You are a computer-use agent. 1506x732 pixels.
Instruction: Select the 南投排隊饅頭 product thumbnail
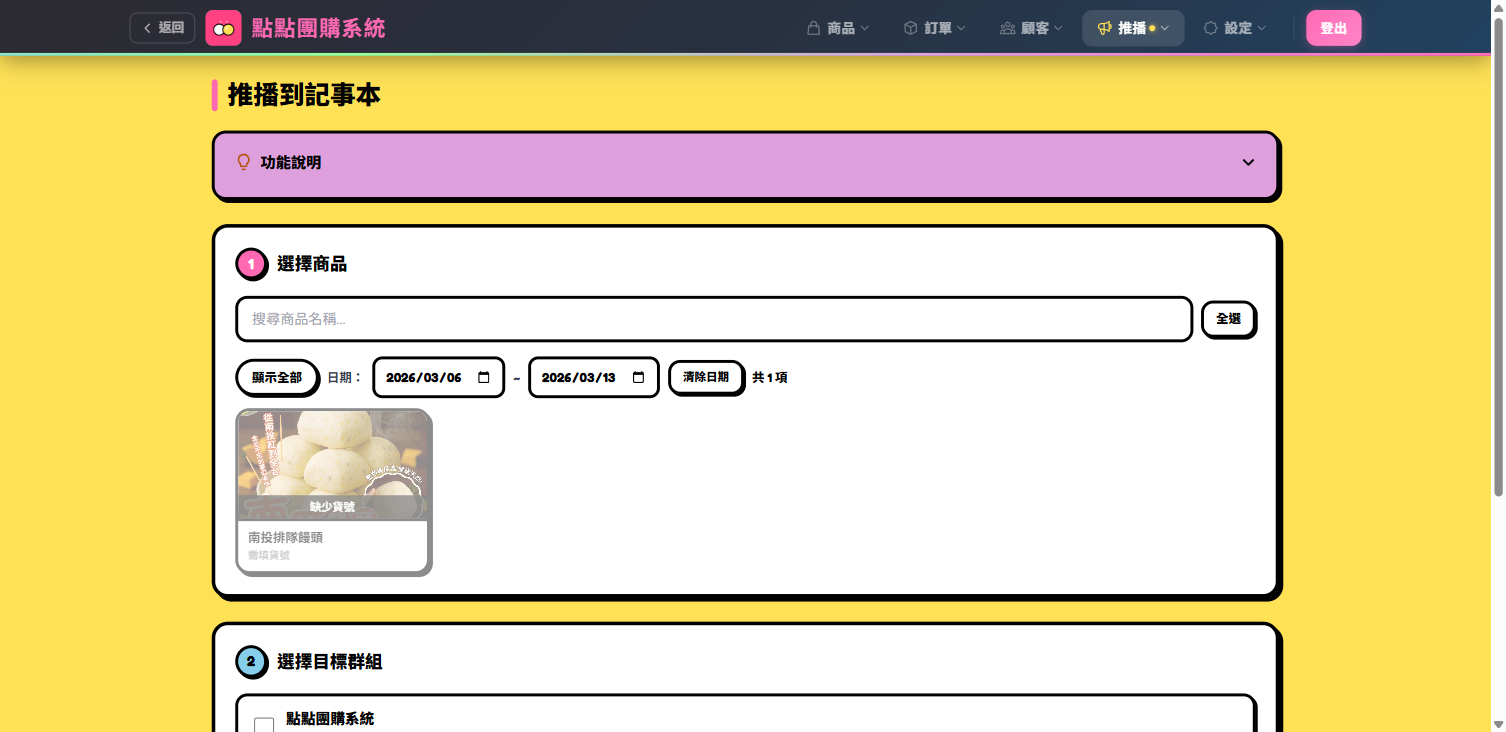point(333,465)
